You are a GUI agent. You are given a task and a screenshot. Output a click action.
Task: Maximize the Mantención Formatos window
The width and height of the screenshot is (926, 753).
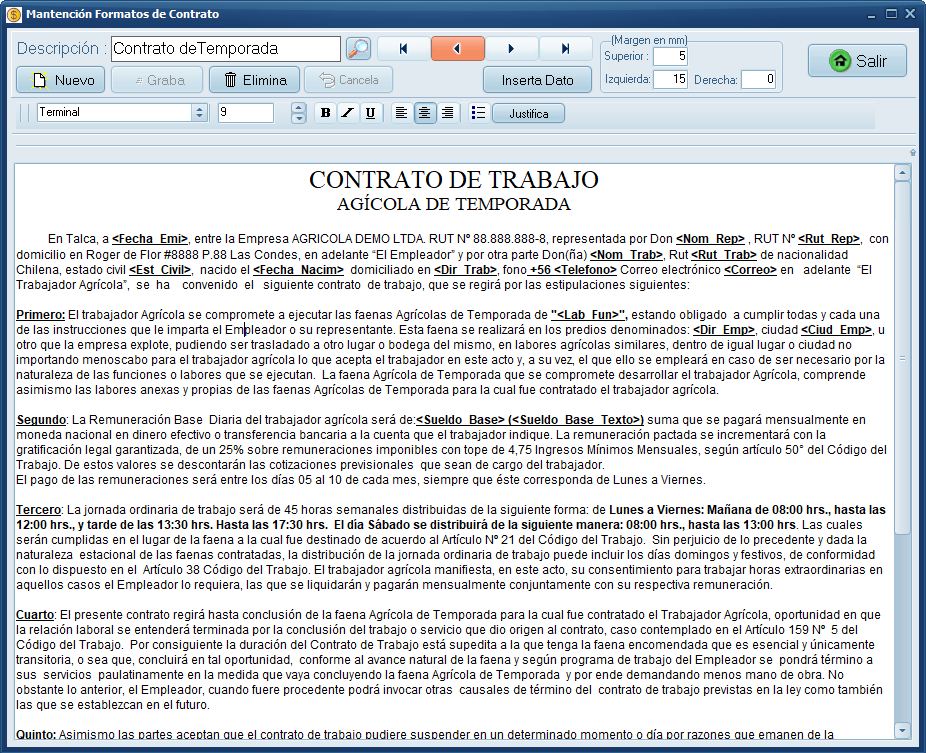point(891,14)
